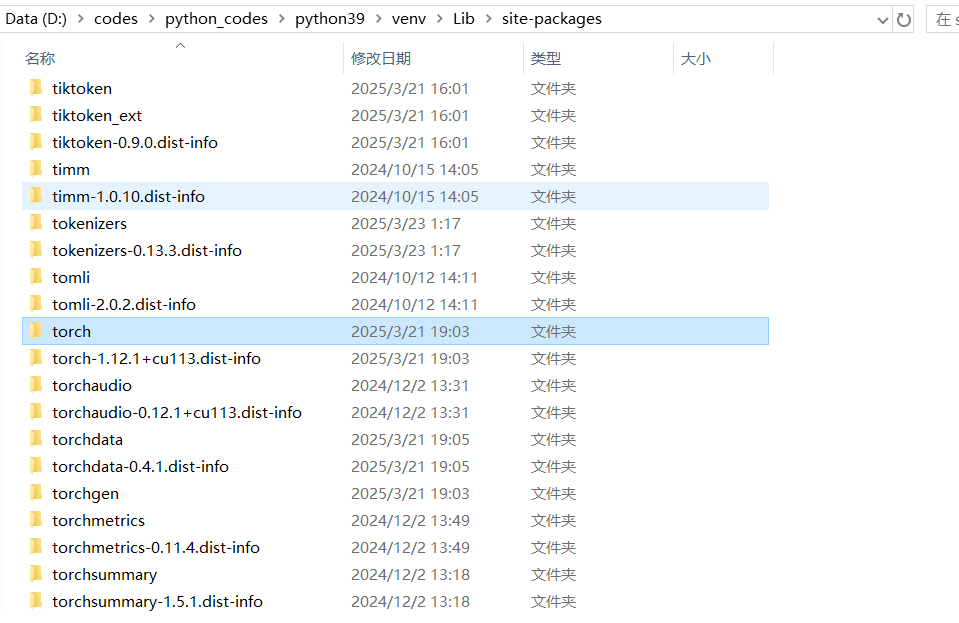Expand the chevron after Lib in path
This screenshot has width=959, height=623.
tap(488, 19)
